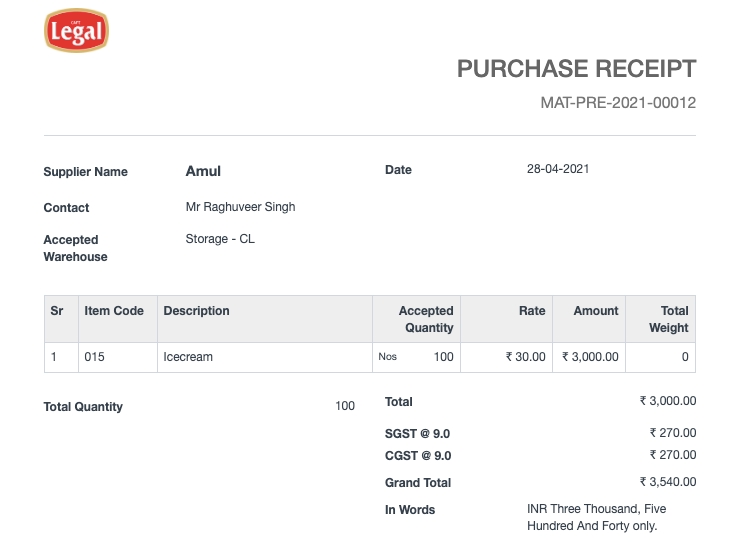Click the Description column header
Screen dimensions: 745x545
[x=196, y=311]
